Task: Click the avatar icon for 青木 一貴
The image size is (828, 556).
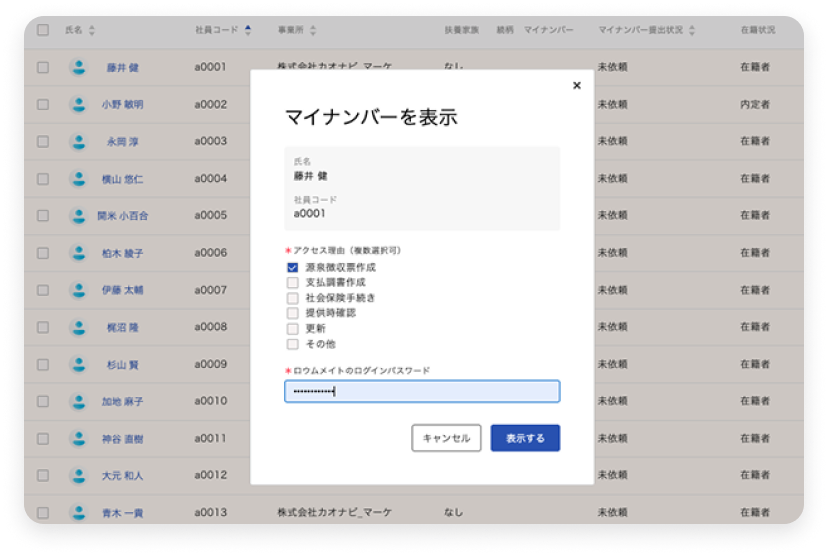Action: coord(78,512)
